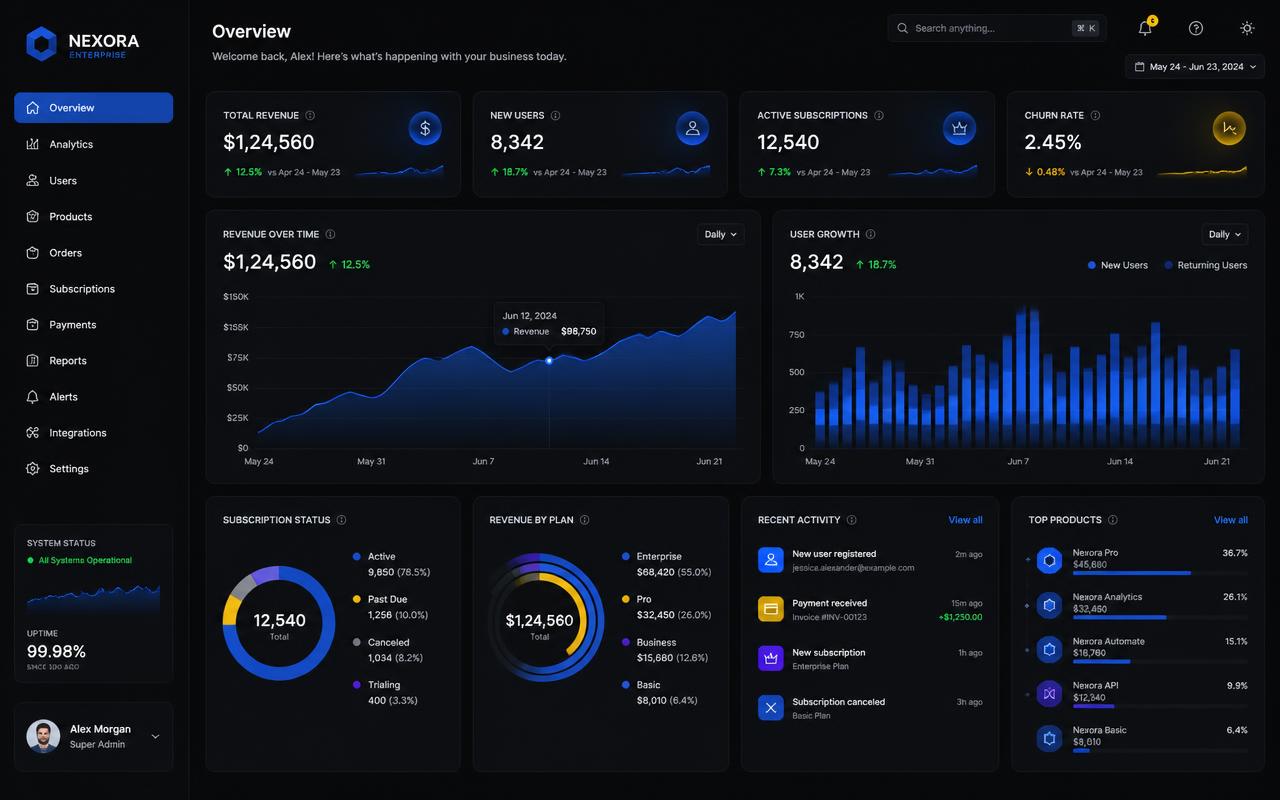Open Payments in the sidebar
Viewport: 1280px width, 800px height.
(x=93, y=325)
